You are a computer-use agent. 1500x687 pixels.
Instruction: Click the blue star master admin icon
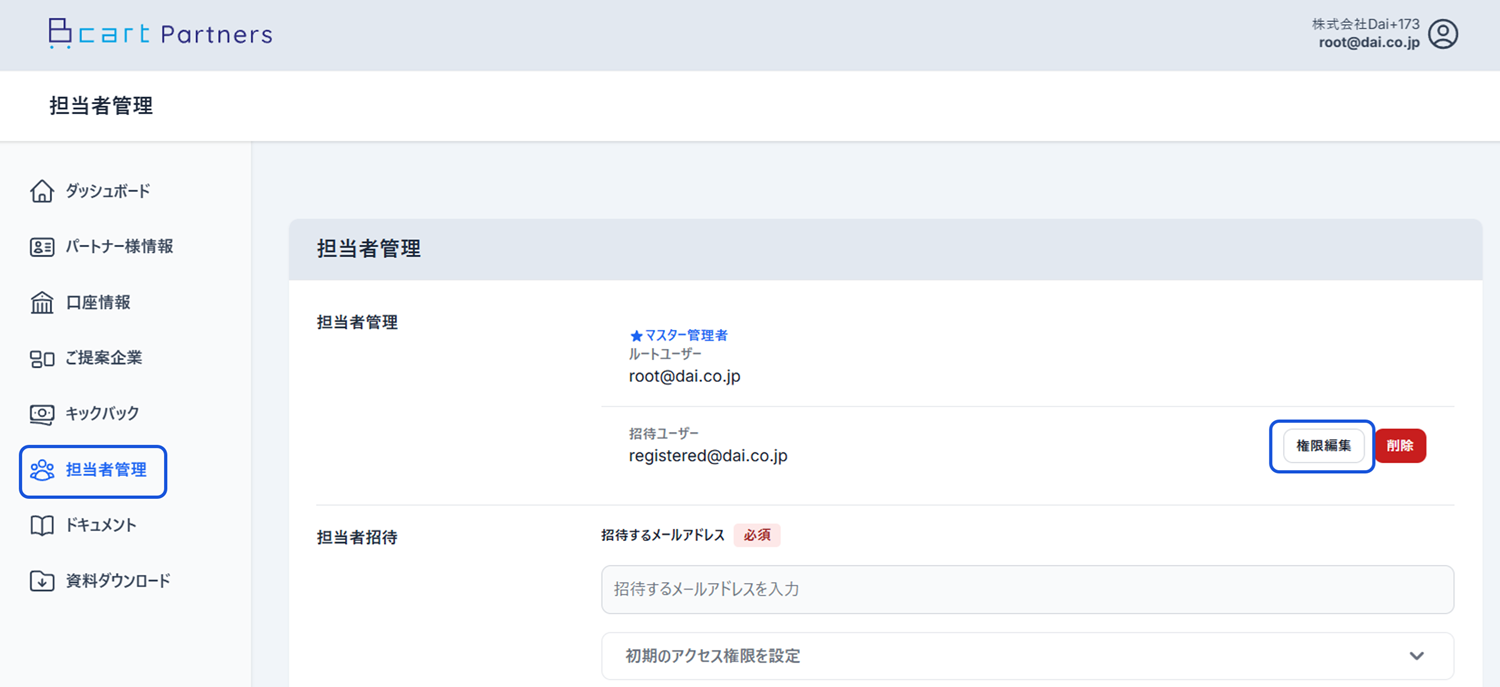point(636,336)
